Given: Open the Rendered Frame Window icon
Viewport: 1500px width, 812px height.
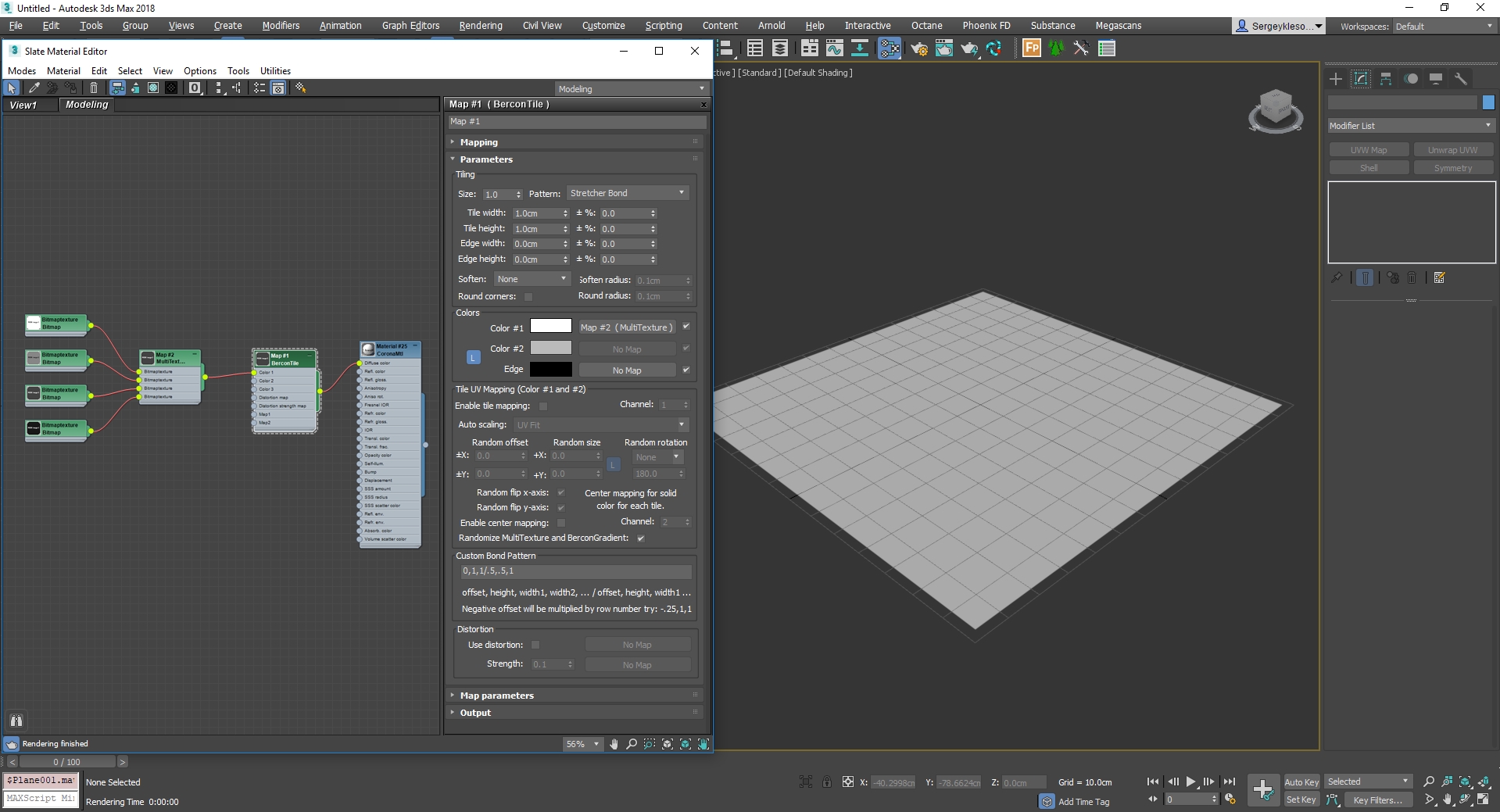Looking at the screenshot, I should click(944, 48).
